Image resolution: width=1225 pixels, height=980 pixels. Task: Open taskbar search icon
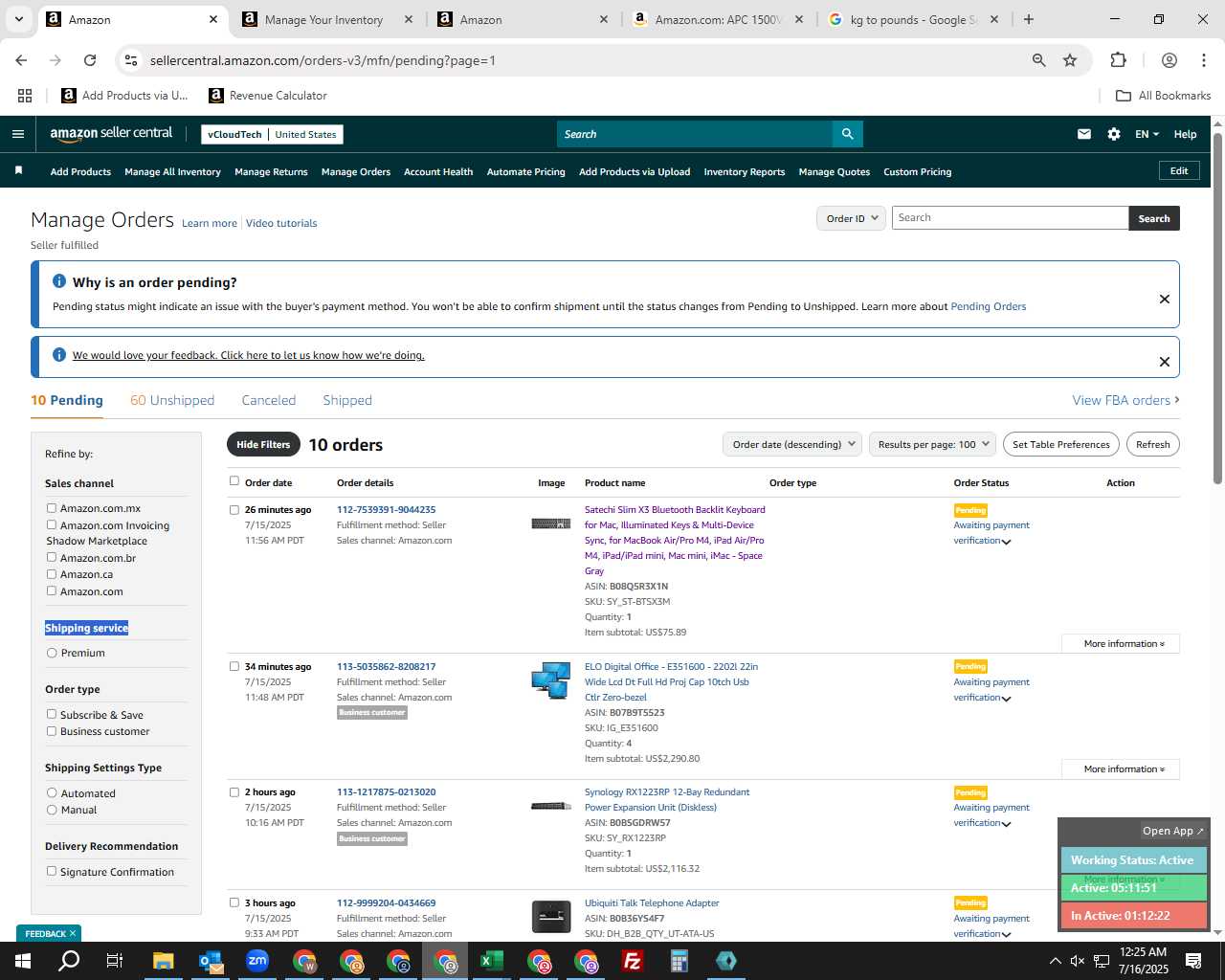(69, 961)
